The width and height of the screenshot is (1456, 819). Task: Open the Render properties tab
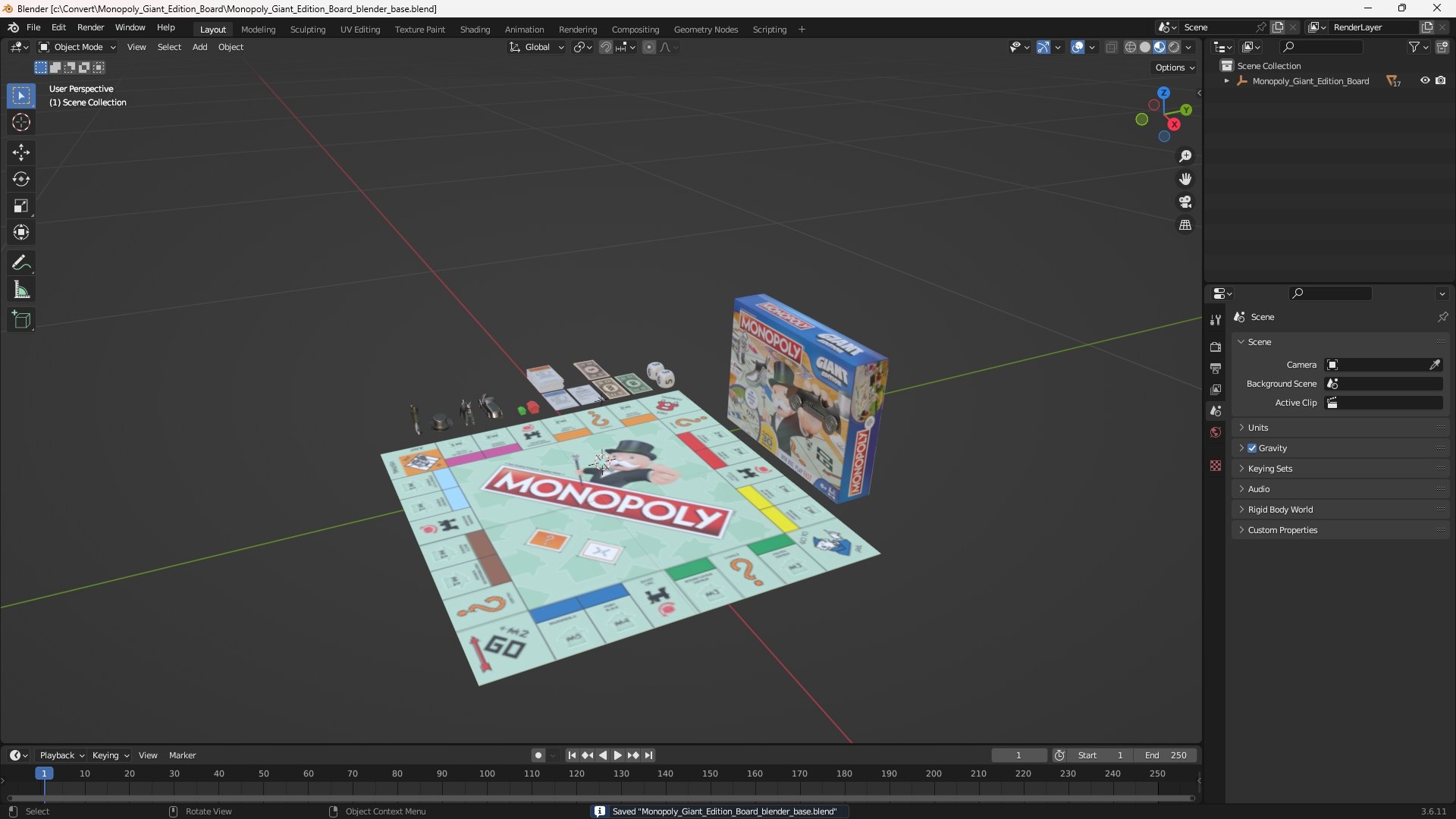coord(1216,347)
